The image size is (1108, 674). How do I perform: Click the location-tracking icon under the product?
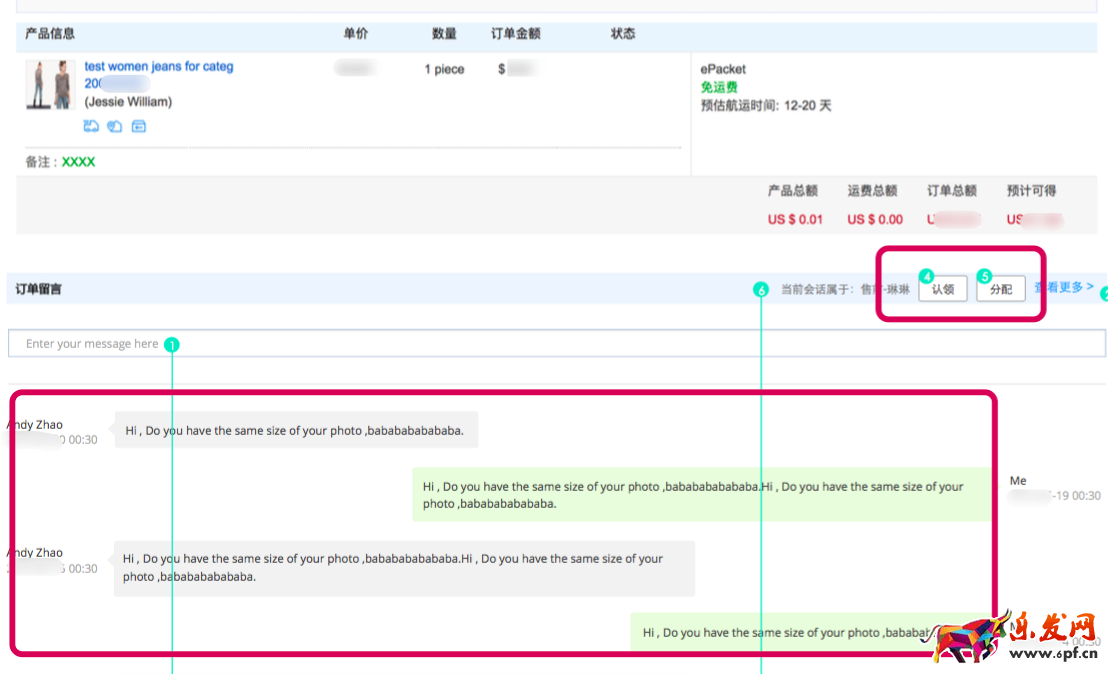(x=113, y=126)
